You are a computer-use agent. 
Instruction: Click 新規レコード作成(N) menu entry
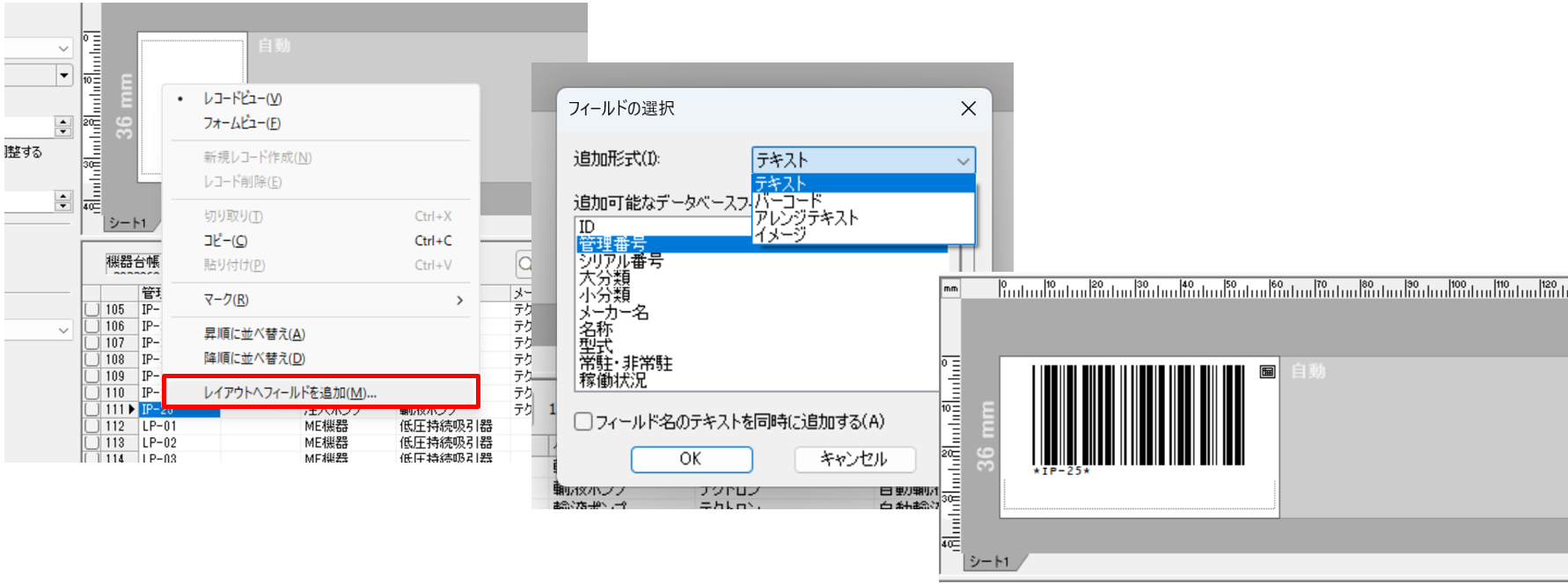(258, 157)
